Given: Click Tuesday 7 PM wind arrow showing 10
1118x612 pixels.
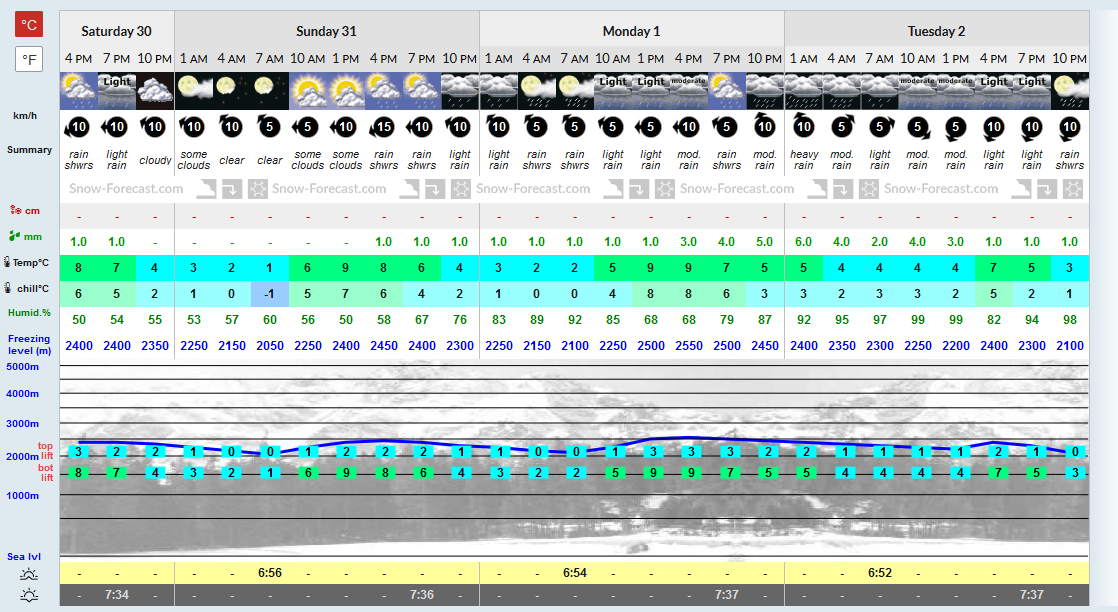Looking at the screenshot, I should click(x=1032, y=127).
